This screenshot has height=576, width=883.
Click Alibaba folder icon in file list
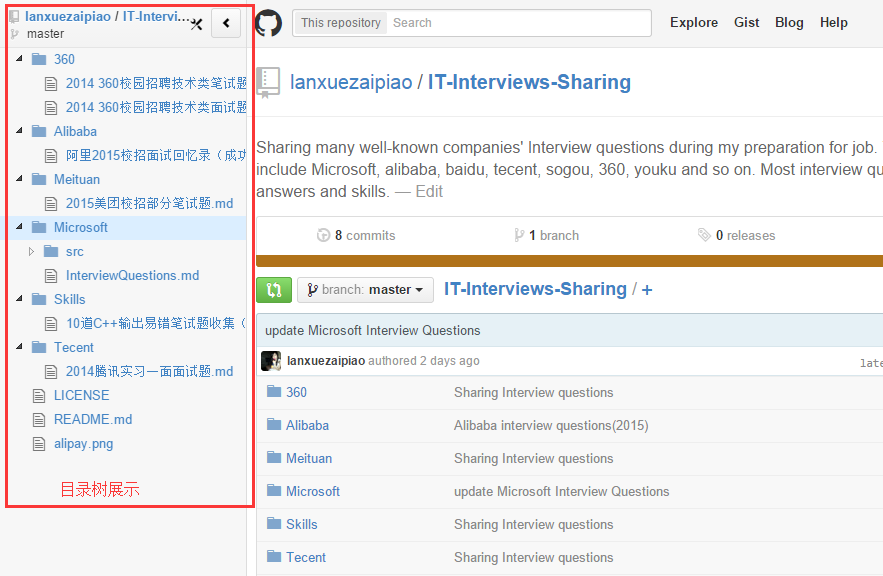274,424
